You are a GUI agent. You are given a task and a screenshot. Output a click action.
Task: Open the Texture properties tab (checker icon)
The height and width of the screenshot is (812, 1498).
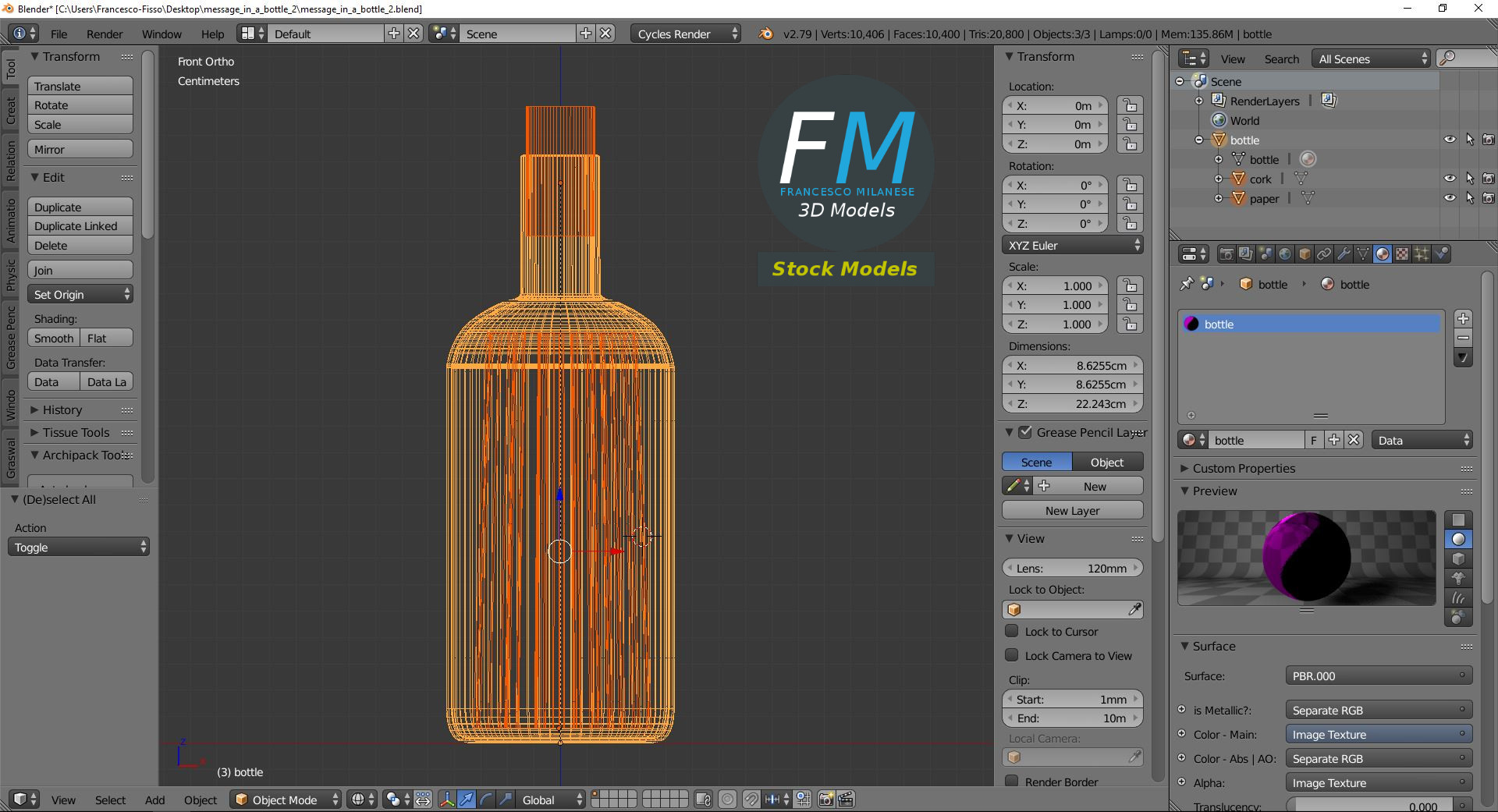[x=1402, y=254]
